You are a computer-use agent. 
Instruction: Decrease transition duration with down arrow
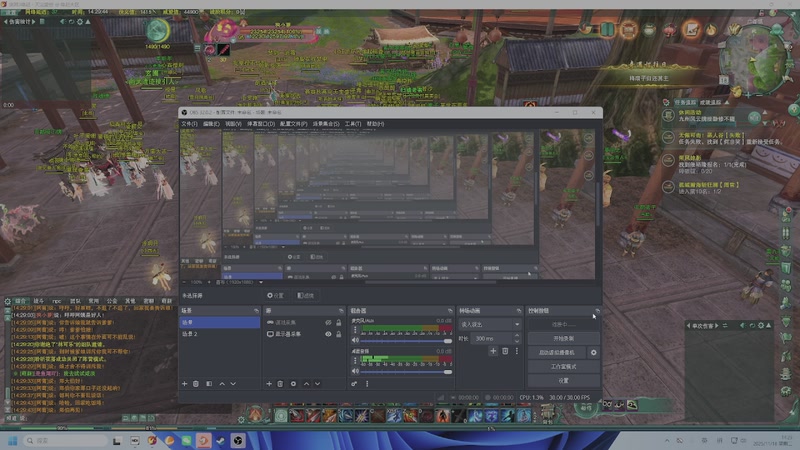517,341
